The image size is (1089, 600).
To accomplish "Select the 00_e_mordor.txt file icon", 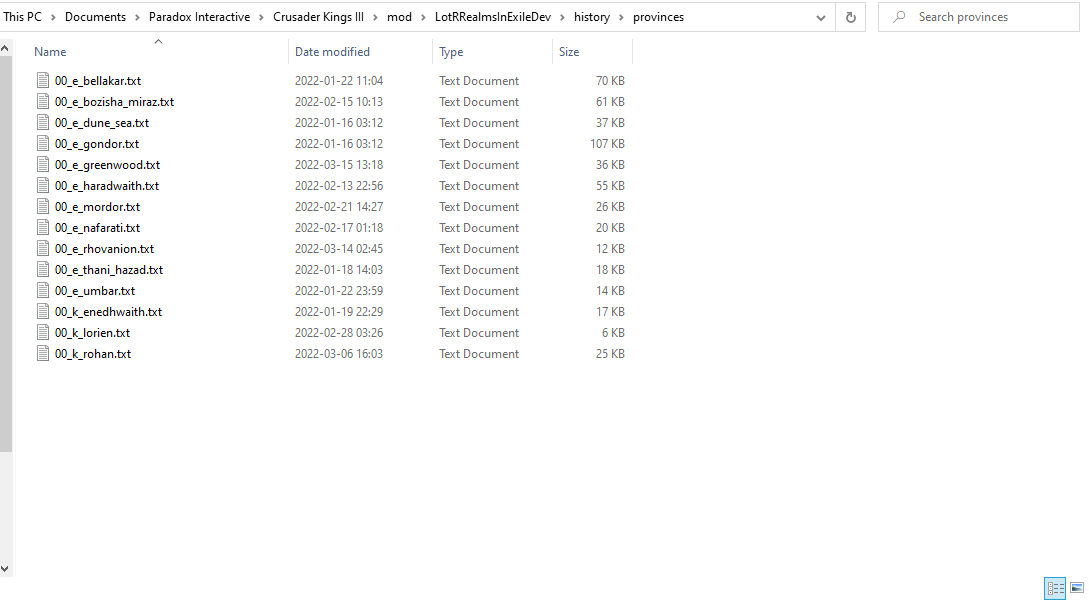I will [x=43, y=206].
